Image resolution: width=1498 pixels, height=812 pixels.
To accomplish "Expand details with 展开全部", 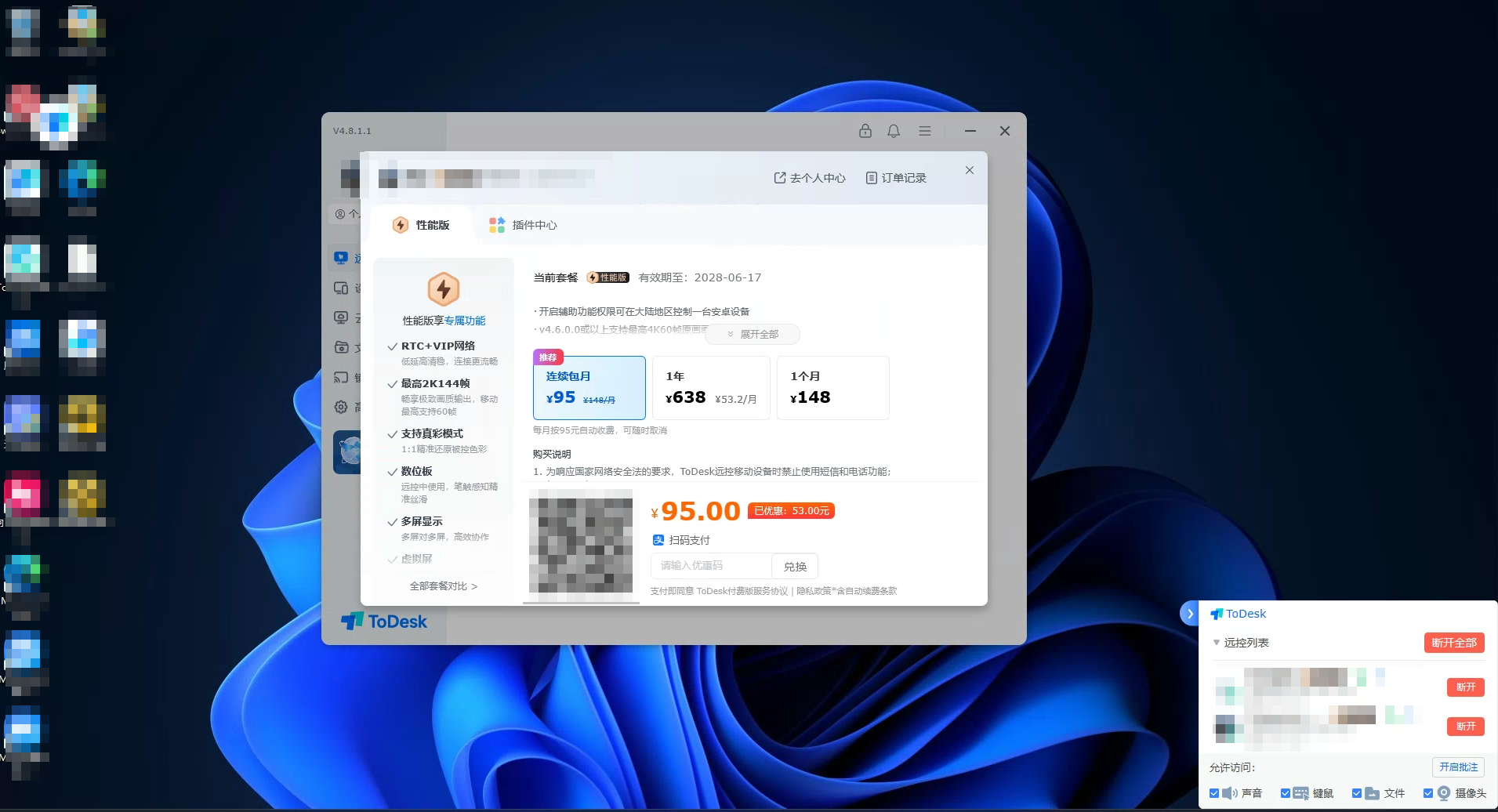I will (x=753, y=334).
